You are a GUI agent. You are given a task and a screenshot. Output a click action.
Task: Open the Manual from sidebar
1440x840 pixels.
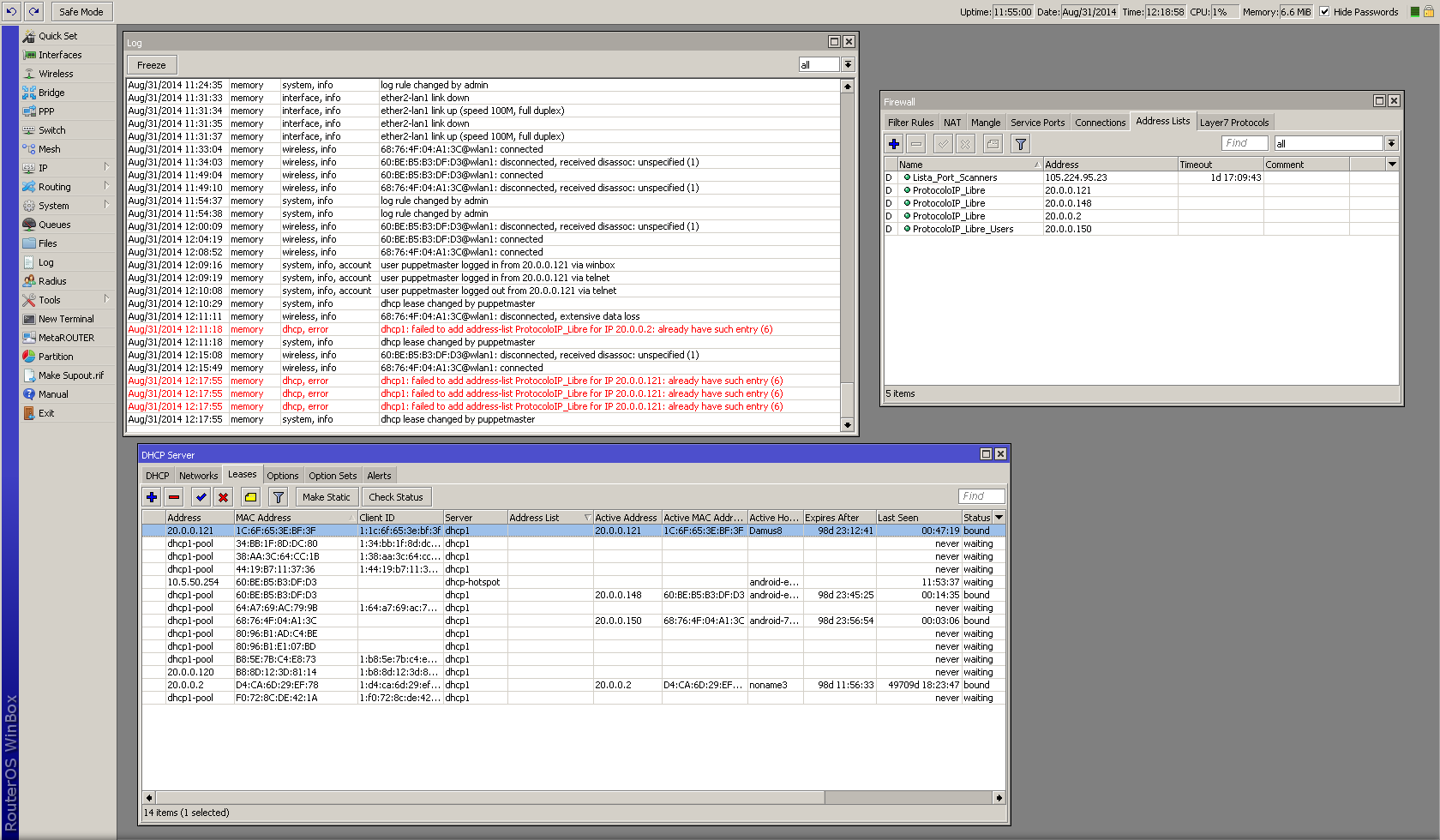(53, 394)
